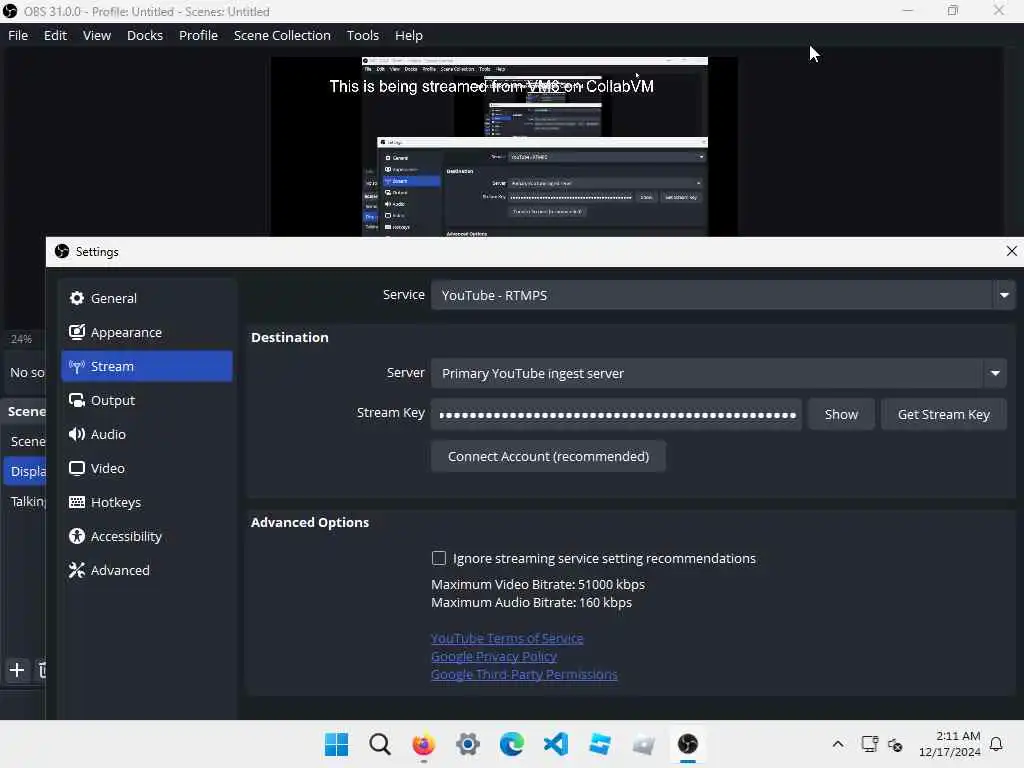Screen dimensions: 1024x768
Task: Open Visual Studio Code from taskbar
Action: (556, 744)
